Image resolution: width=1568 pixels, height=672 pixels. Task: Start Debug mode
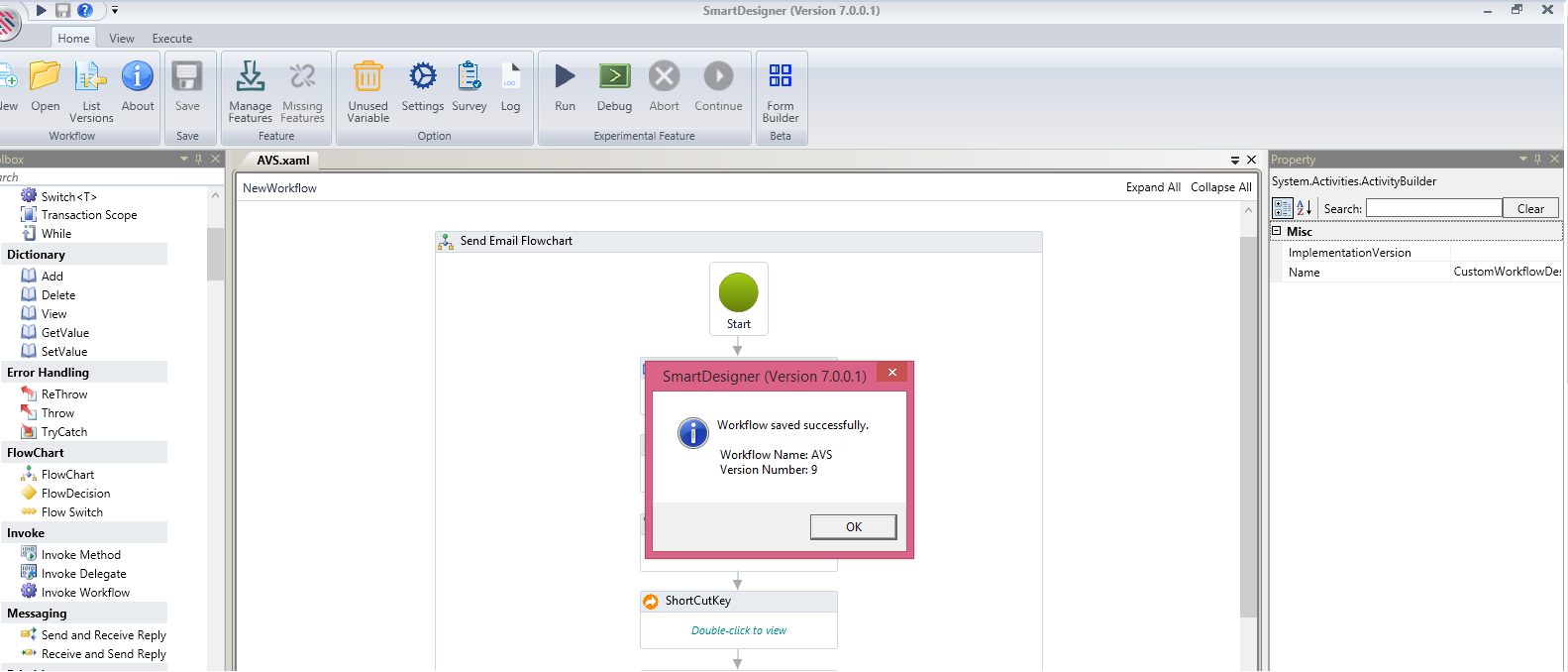coord(614,77)
